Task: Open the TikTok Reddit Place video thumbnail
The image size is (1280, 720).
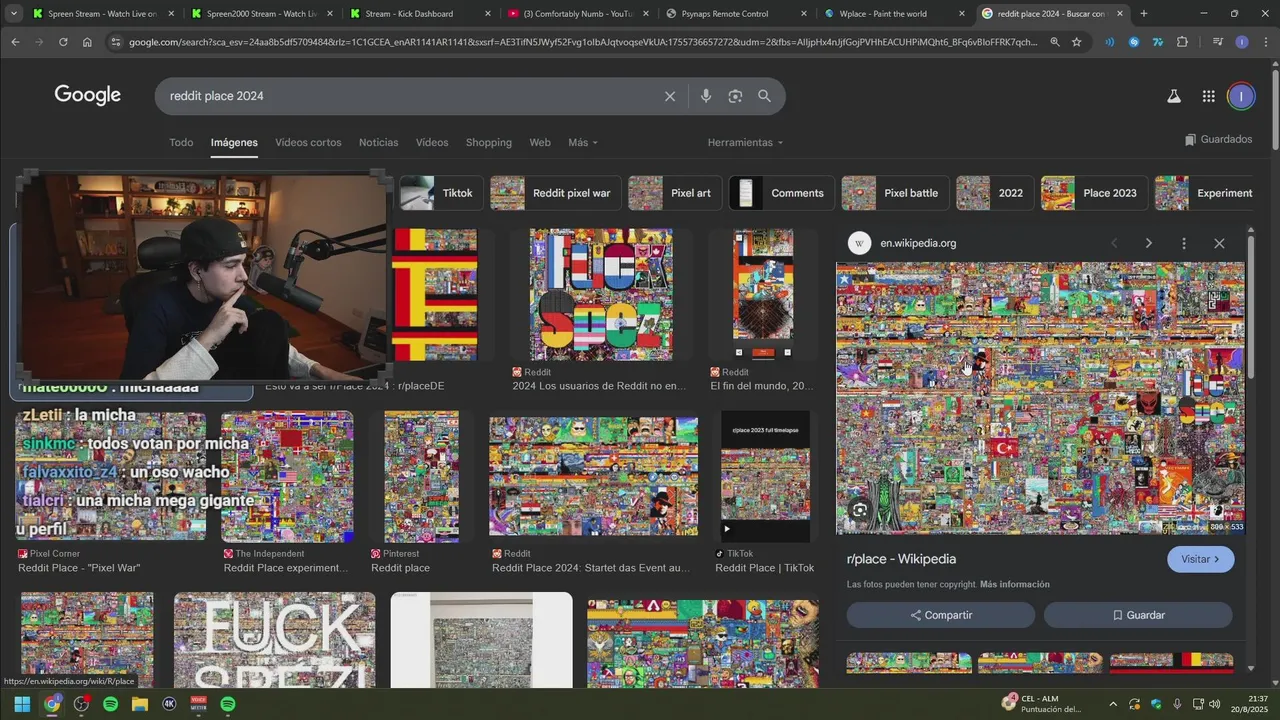Action: pos(765,476)
